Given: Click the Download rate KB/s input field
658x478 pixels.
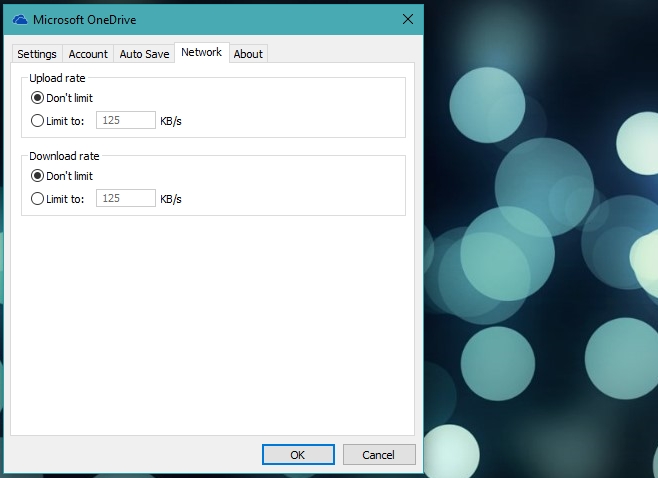Looking at the screenshot, I should coord(126,199).
